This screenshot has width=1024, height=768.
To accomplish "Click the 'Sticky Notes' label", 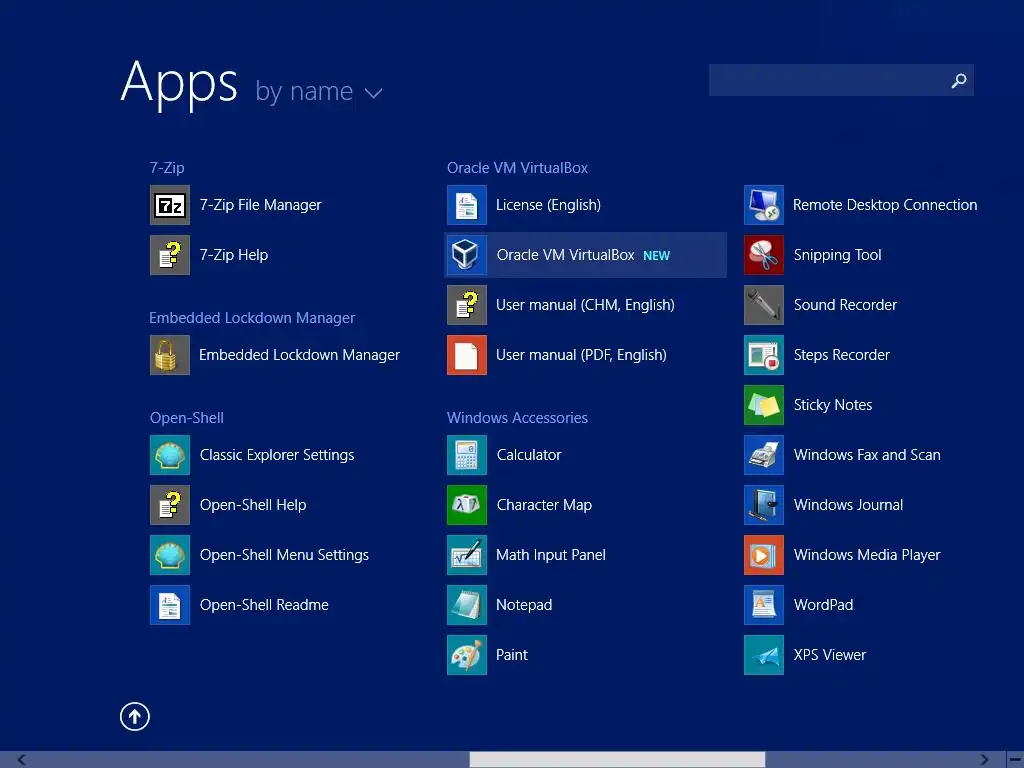I will (x=833, y=405).
